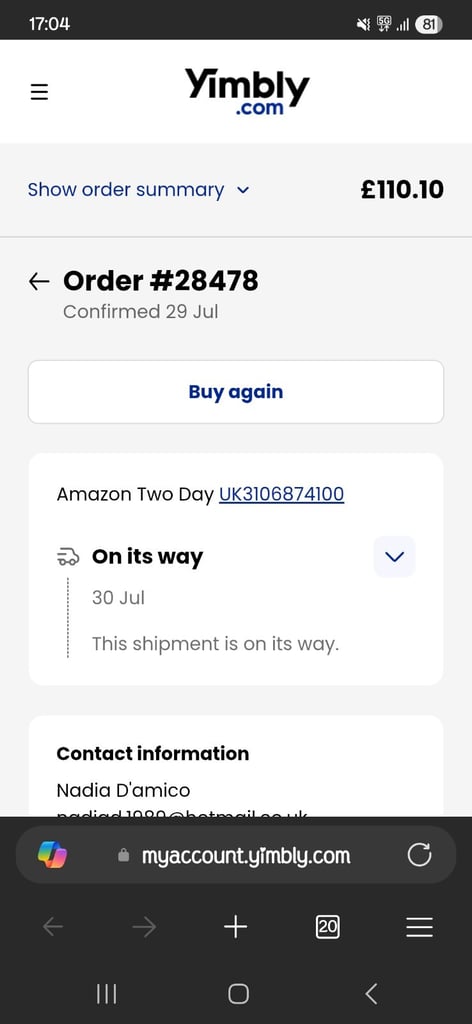Open the Copilot icon in address bar
The height and width of the screenshot is (1024, 472).
click(52, 855)
